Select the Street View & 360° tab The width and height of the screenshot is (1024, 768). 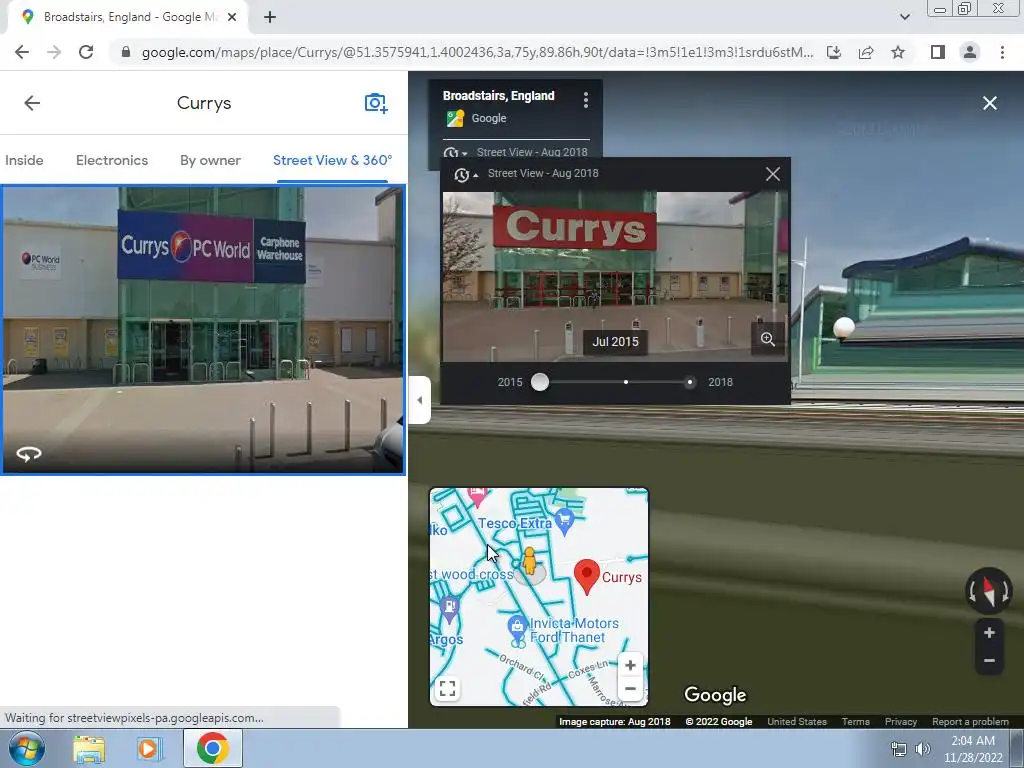click(x=332, y=160)
